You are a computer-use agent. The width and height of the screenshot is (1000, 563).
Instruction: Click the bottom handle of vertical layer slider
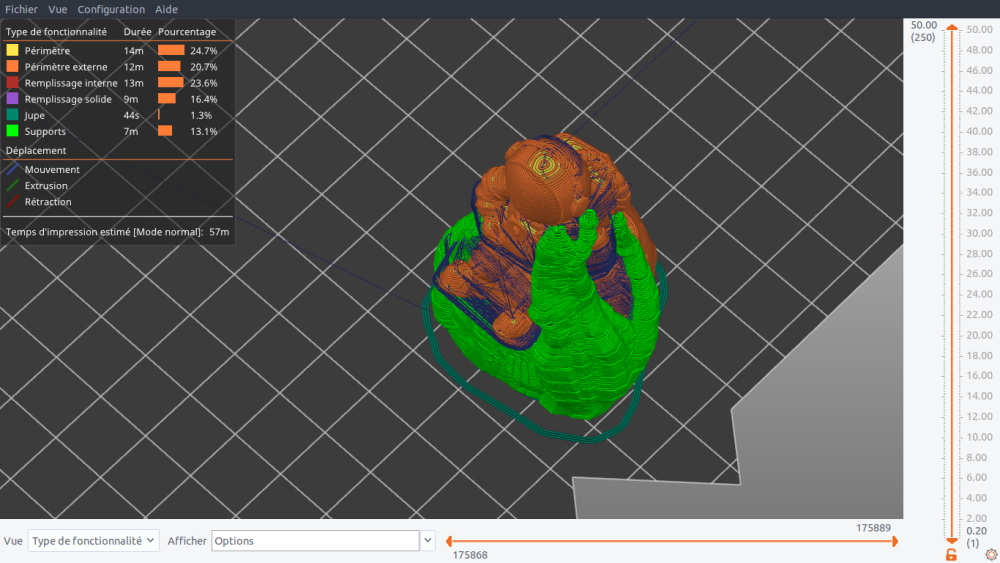[x=952, y=541]
